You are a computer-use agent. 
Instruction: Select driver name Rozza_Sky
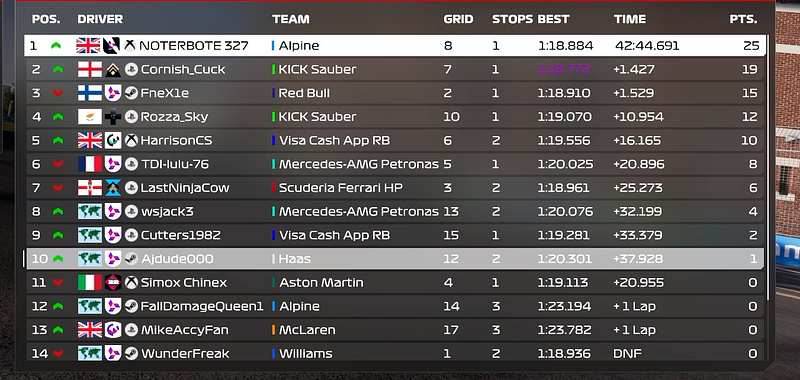point(174,117)
